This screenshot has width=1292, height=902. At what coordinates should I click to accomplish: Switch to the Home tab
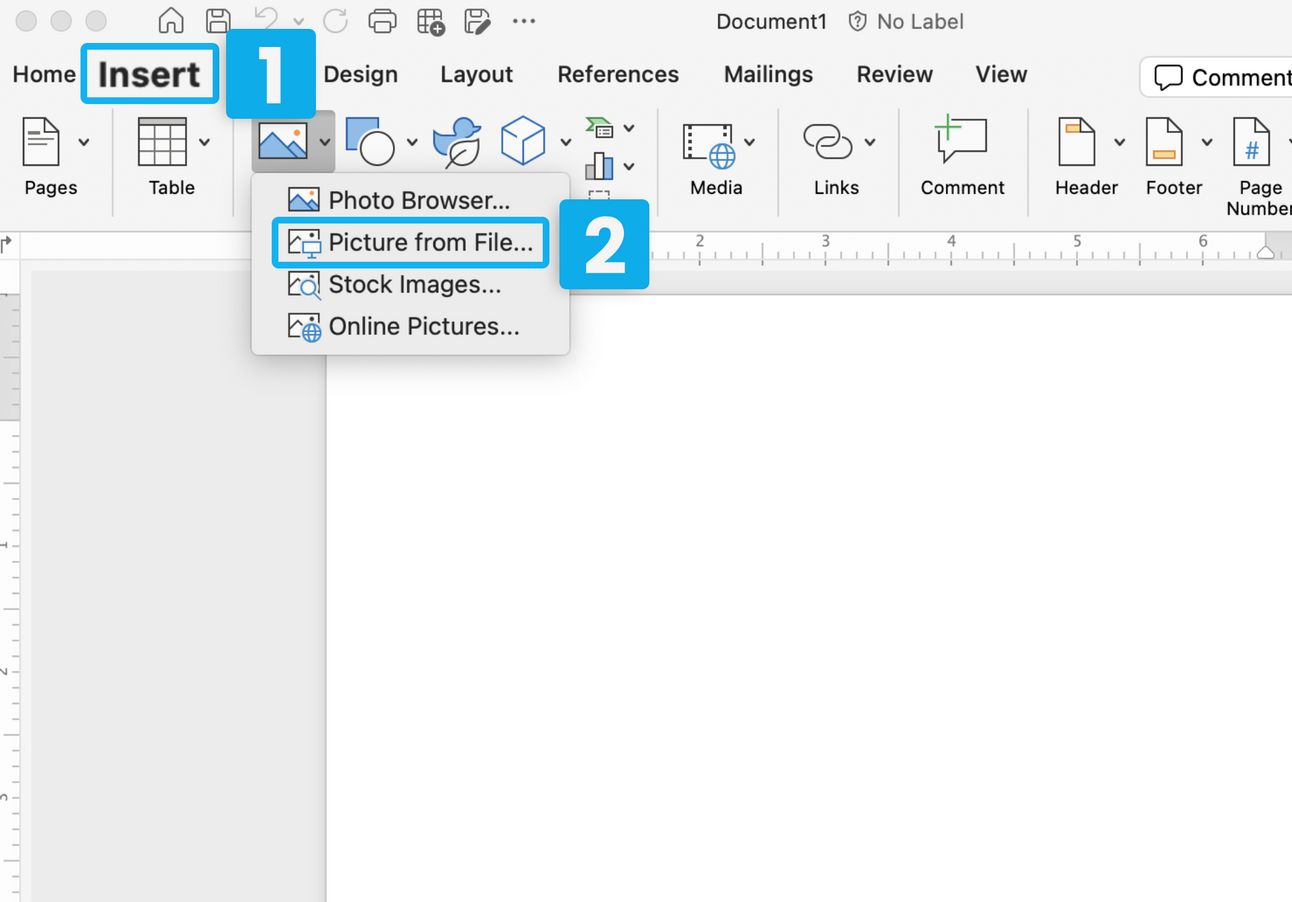pos(43,74)
